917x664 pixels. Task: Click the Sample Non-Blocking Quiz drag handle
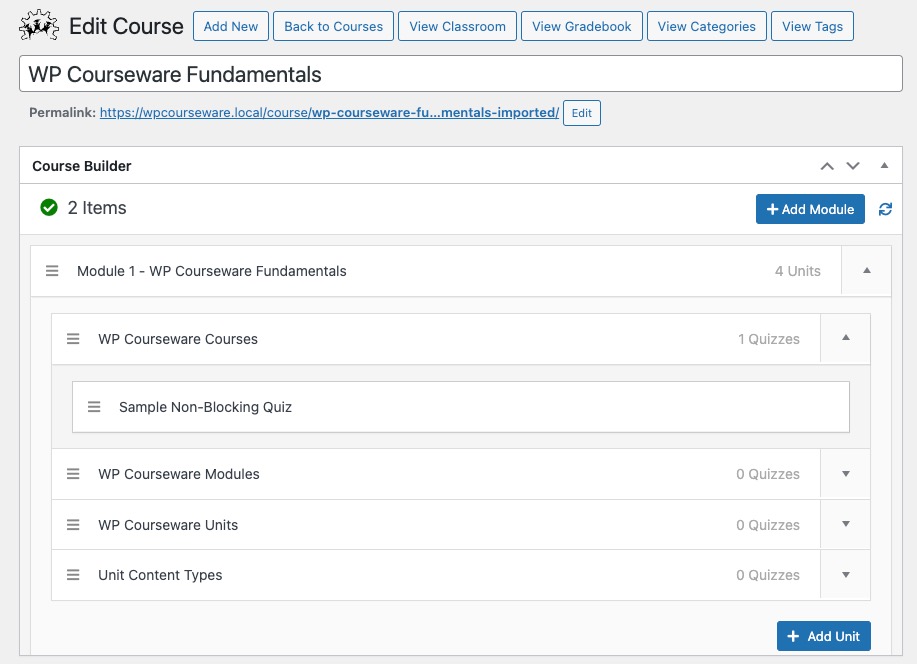pyautogui.click(x=94, y=406)
